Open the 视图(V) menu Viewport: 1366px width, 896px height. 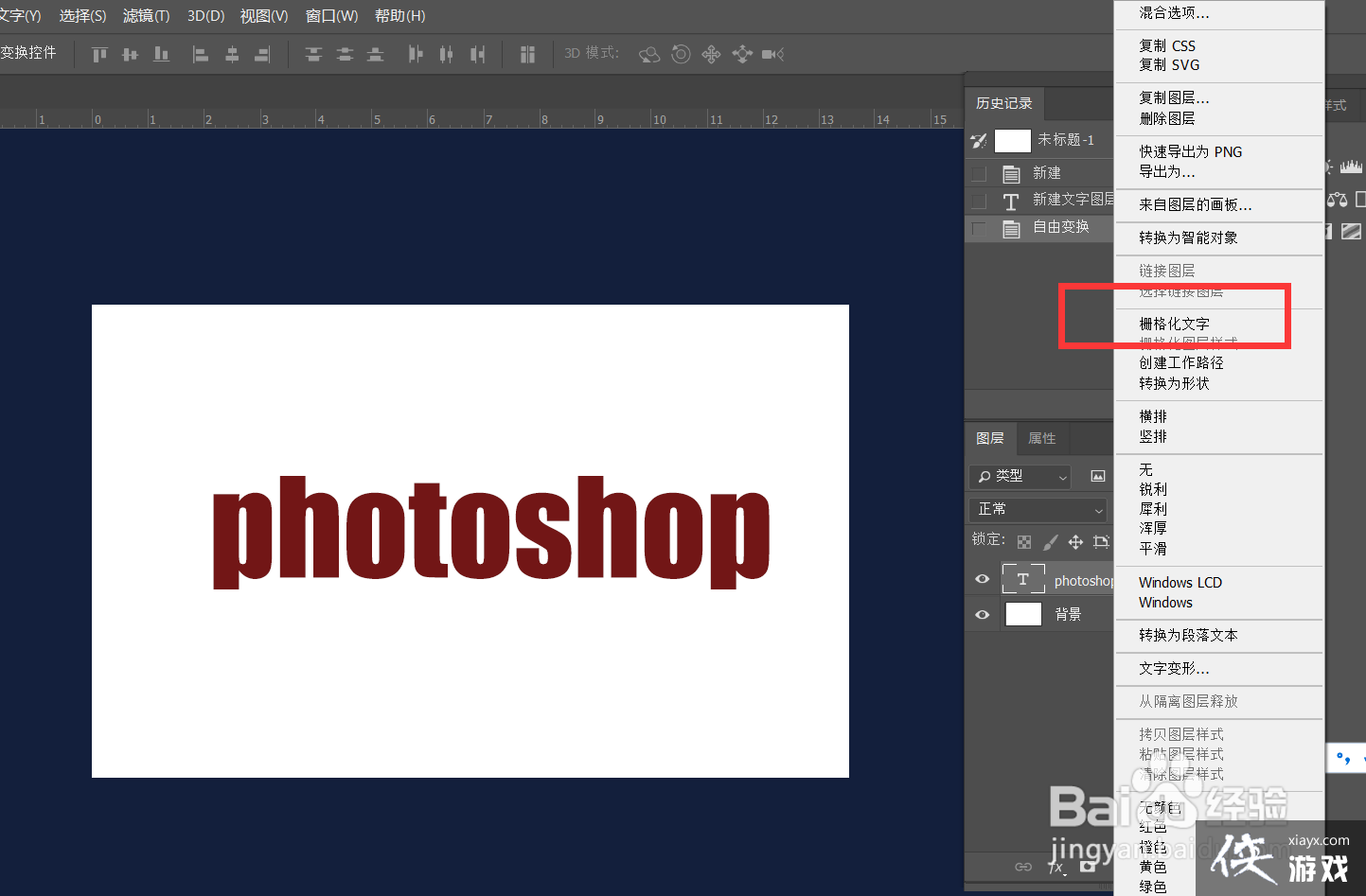(x=264, y=16)
